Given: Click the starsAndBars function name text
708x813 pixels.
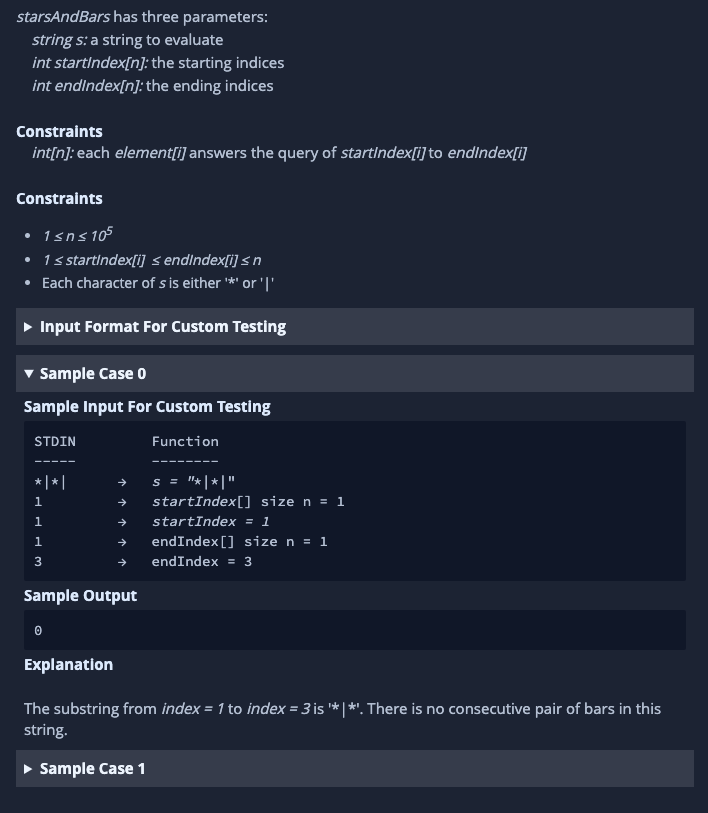Looking at the screenshot, I should 63,17.
